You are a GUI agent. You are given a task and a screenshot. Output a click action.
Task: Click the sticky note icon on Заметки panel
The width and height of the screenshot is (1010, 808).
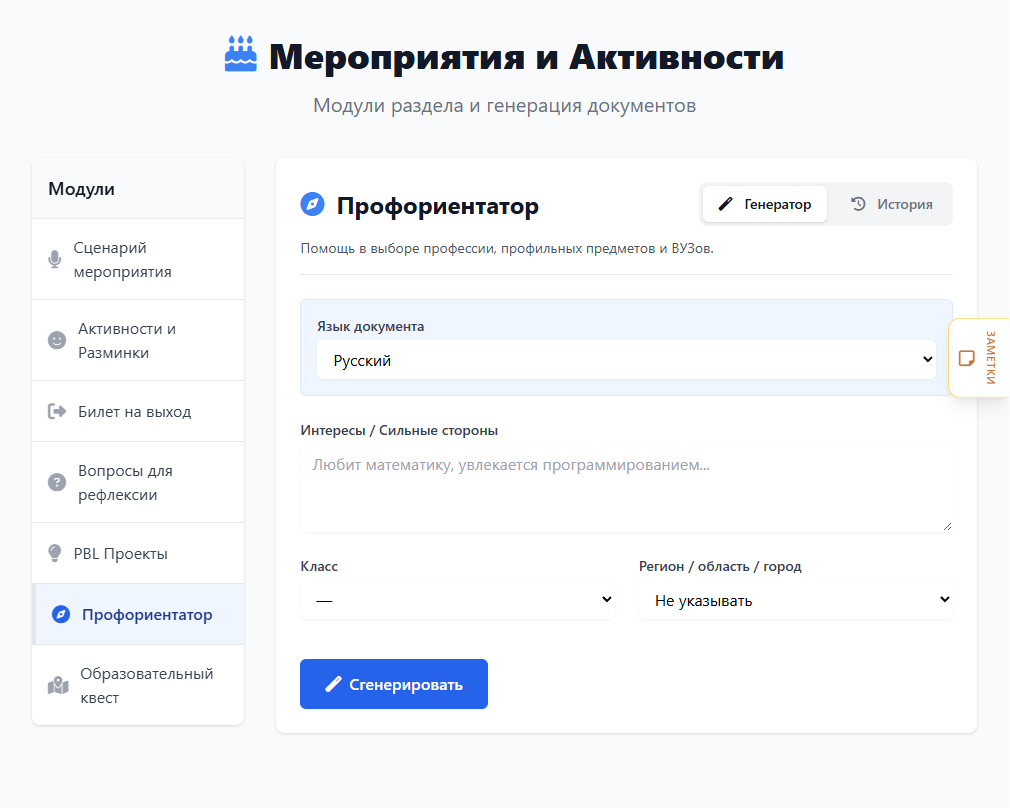[x=966, y=358]
